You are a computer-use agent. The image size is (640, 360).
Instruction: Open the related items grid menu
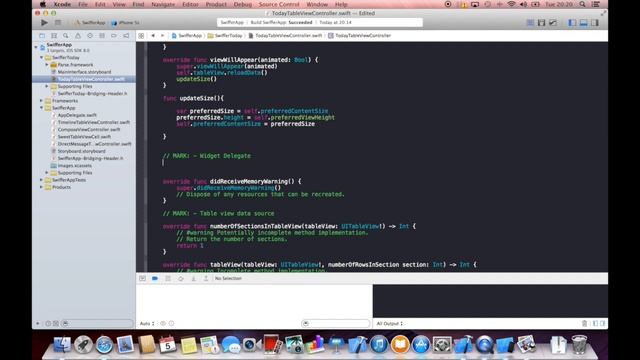click(141, 36)
